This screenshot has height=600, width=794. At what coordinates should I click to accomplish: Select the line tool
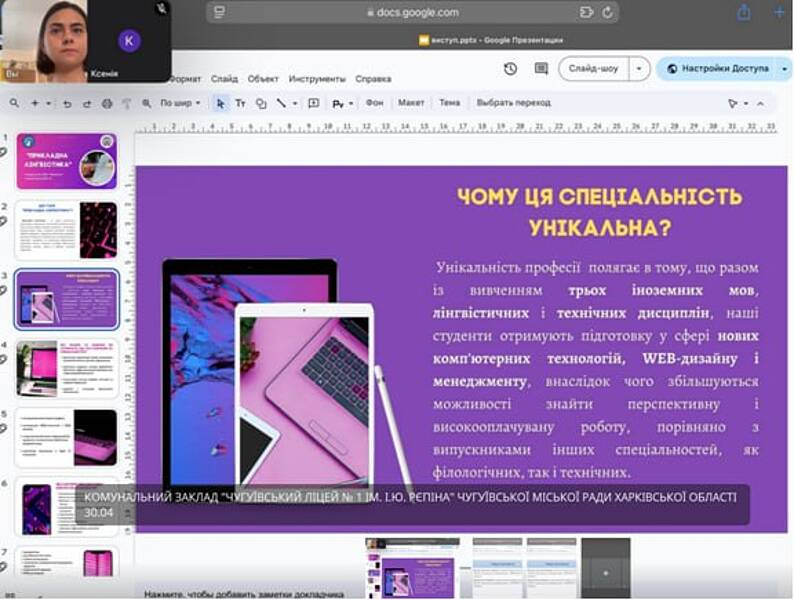(280, 103)
